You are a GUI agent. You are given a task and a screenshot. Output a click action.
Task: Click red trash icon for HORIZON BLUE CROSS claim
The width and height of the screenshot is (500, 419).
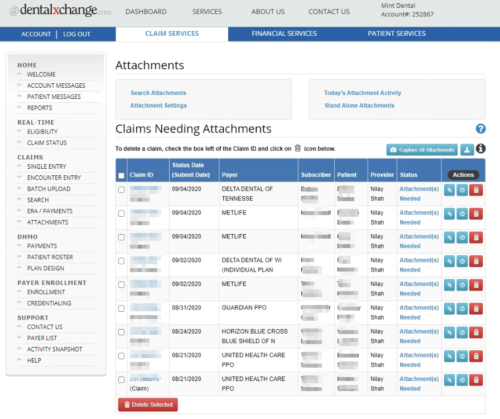[x=476, y=333]
